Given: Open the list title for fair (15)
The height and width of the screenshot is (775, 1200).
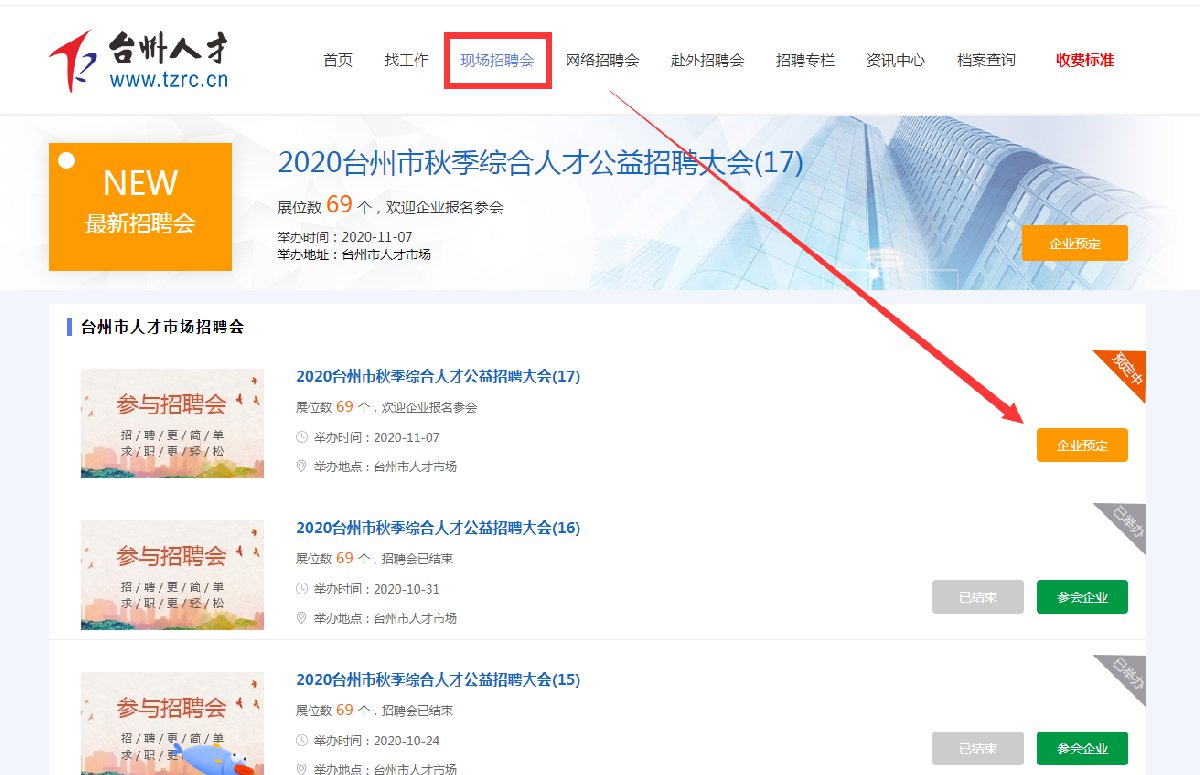Looking at the screenshot, I should tap(438, 679).
